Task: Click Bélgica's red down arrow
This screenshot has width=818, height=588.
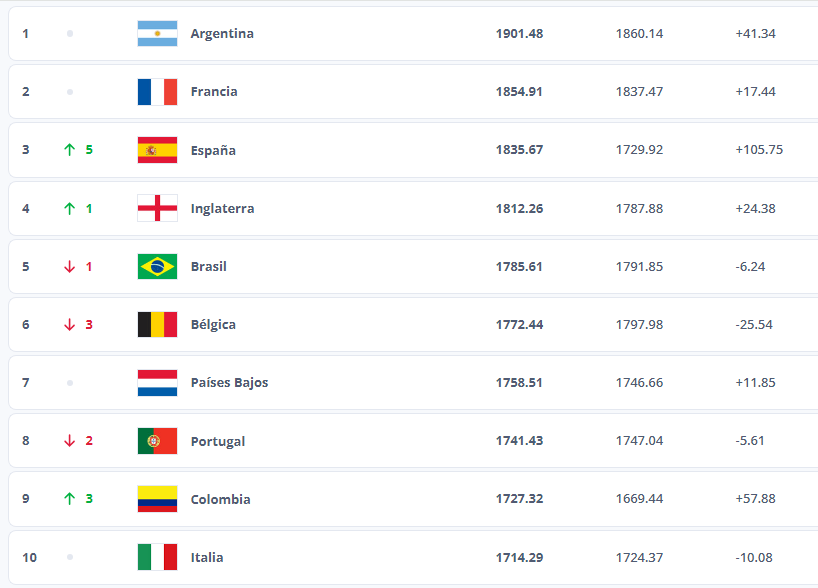Action: [69, 325]
